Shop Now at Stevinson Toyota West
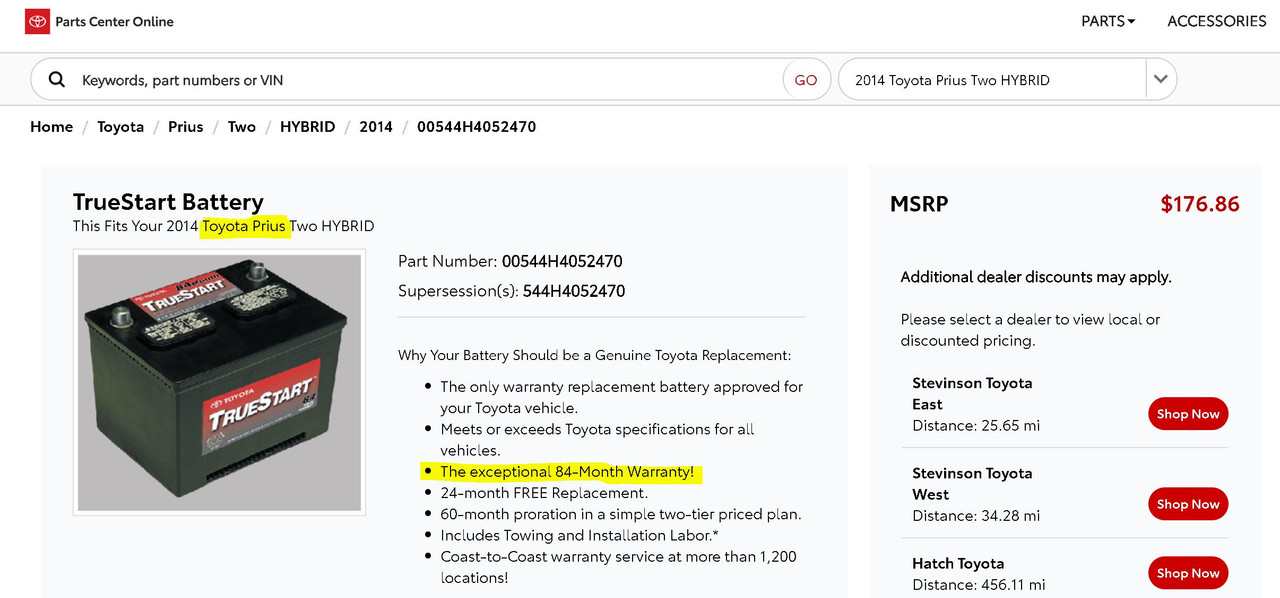The width and height of the screenshot is (1280, 598). pyautogui.click(x=1188, y=504)
